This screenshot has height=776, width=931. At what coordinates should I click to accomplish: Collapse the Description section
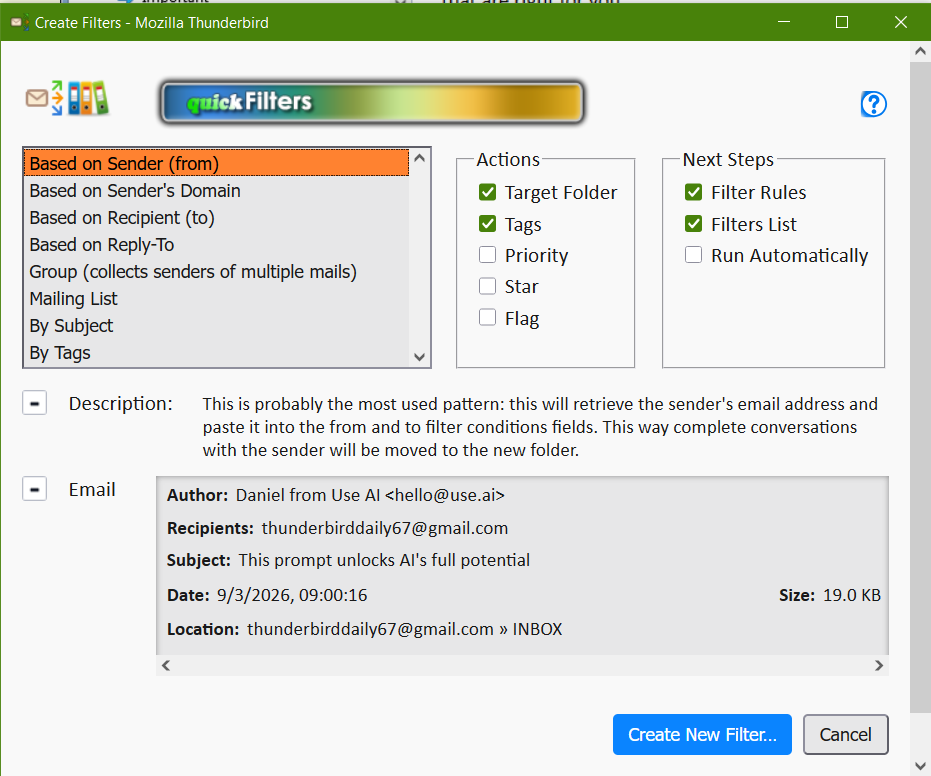(x=35, y=403)
